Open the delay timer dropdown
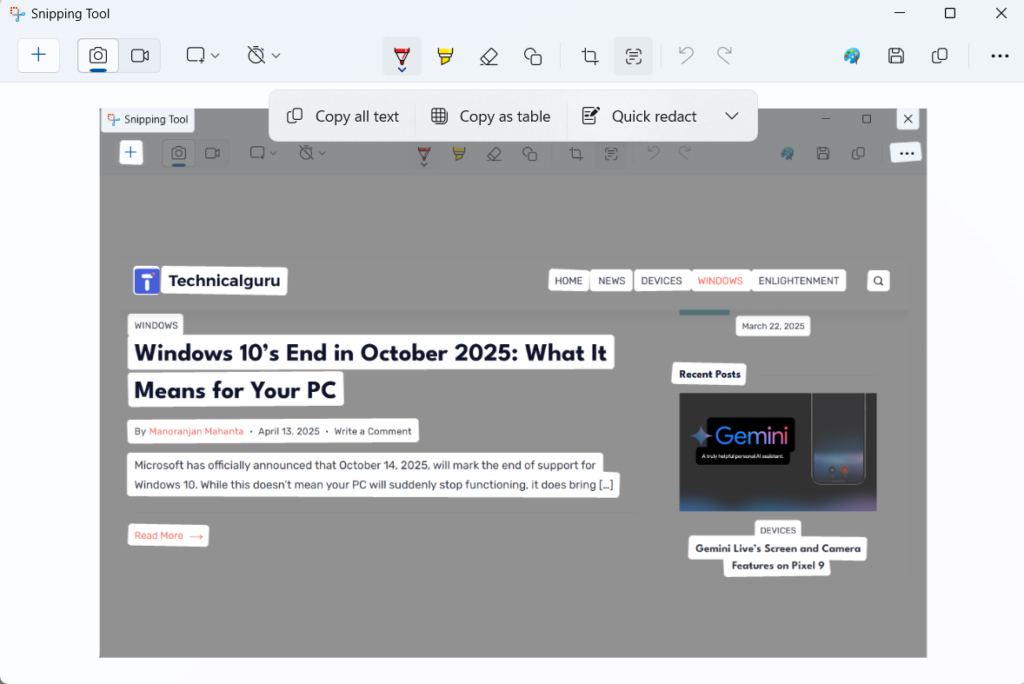Screen dimensions: 1024x684 [x=263, y=56]
